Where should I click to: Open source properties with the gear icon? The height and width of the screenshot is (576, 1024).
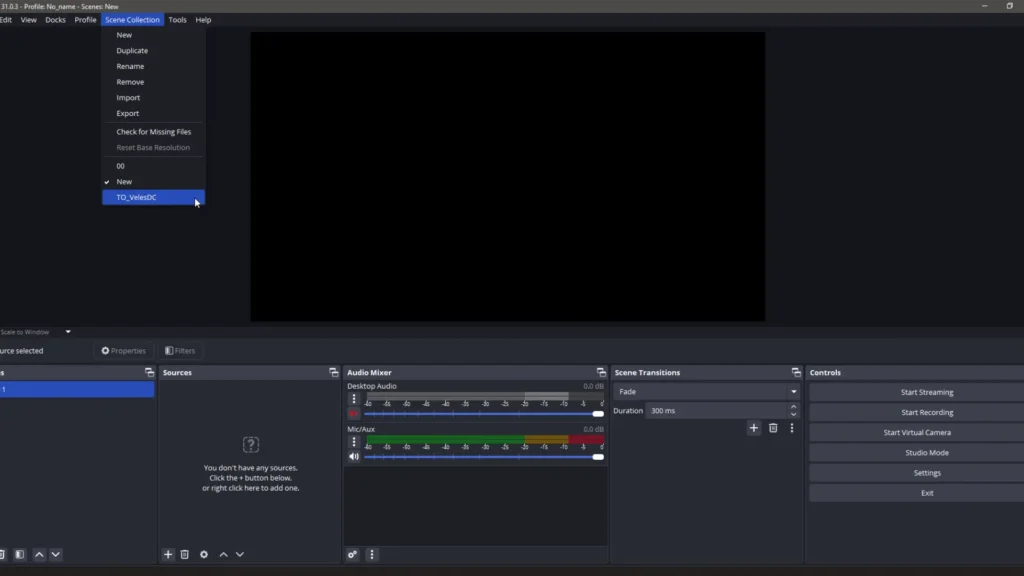click(x=204, y=554)
